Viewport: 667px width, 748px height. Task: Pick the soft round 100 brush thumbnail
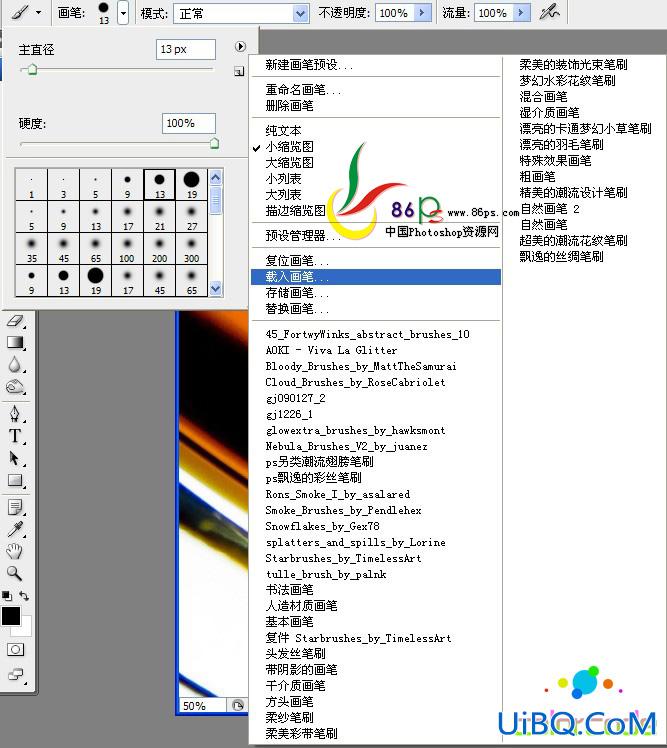[x=127, y=249]
